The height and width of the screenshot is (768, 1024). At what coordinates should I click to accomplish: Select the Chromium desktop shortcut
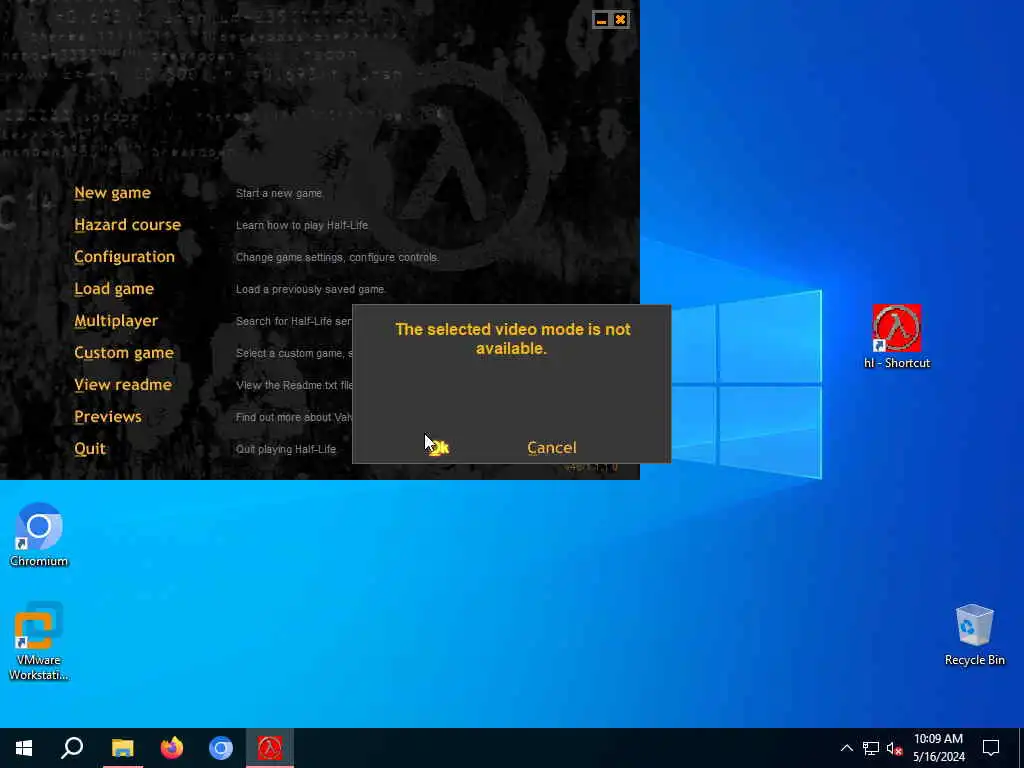tap(39, 535)
